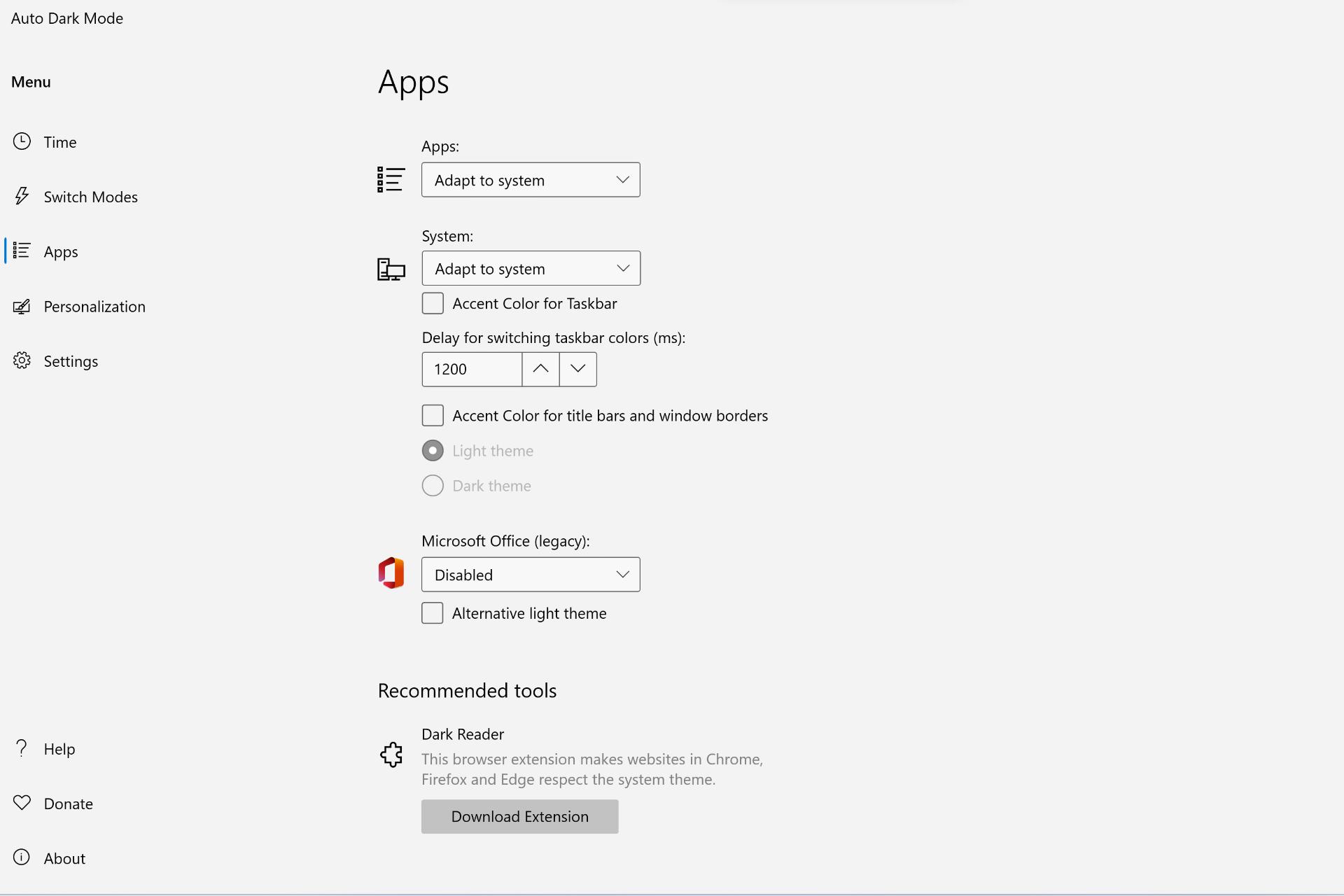The image size is (1344, 896).
Task: Increase the taskbar delay with up arrow
Action: pos(540,369)
